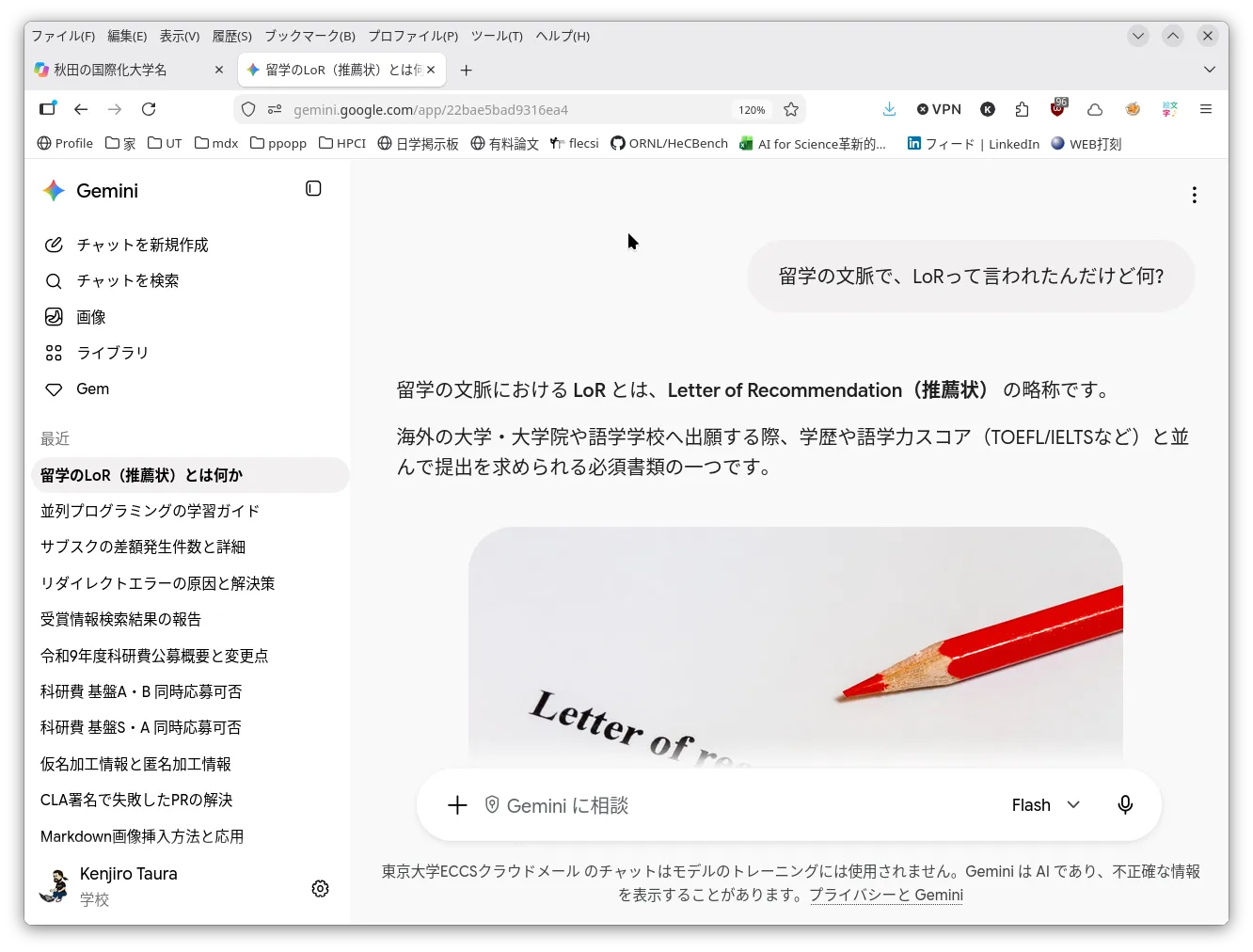
Task: Open the three-dot conversation options menu
Action: pyautogui.click(x=1195, y=195)
